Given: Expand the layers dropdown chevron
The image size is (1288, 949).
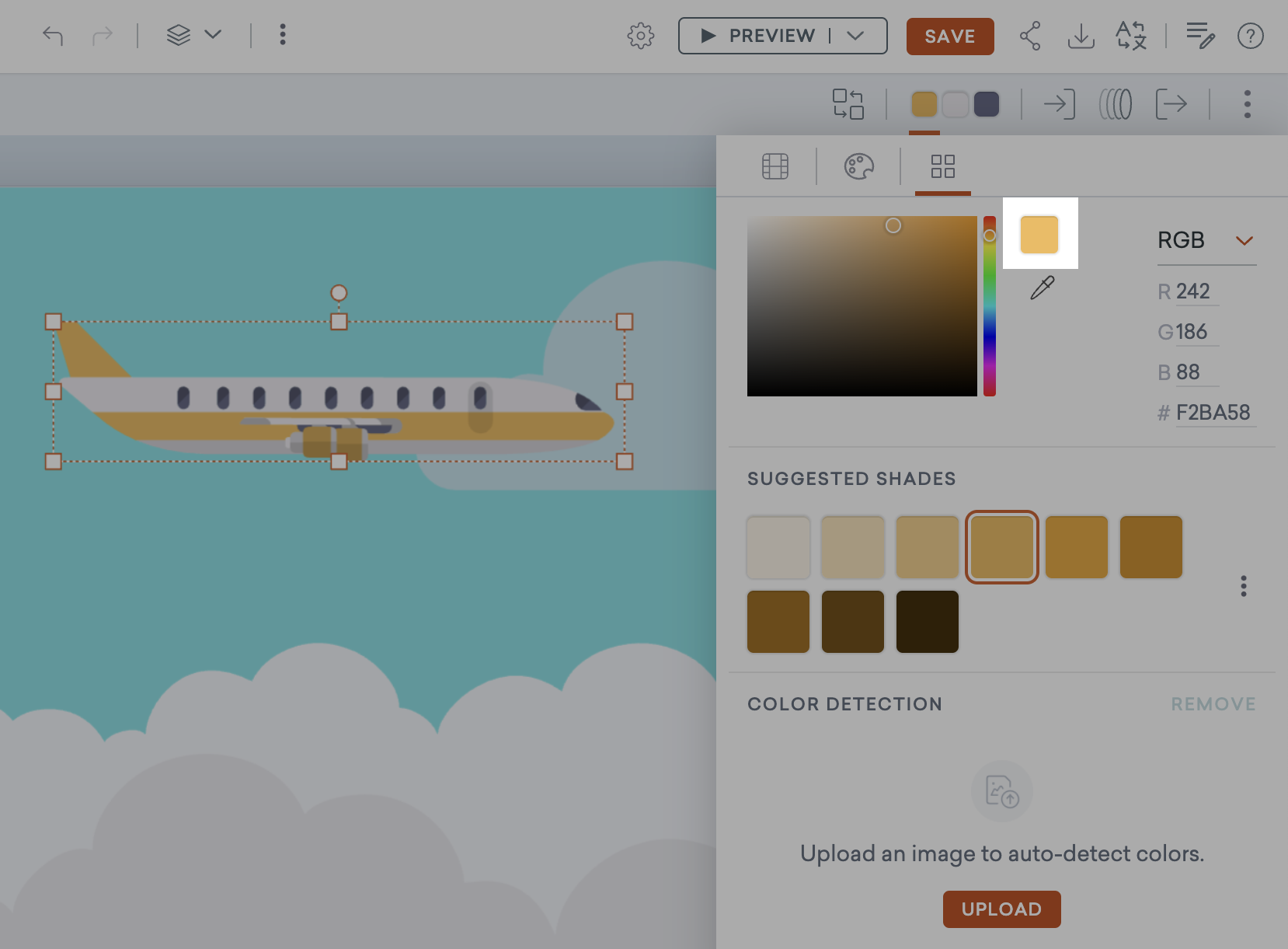Looking at the screenshot, I should coord(213,34).
